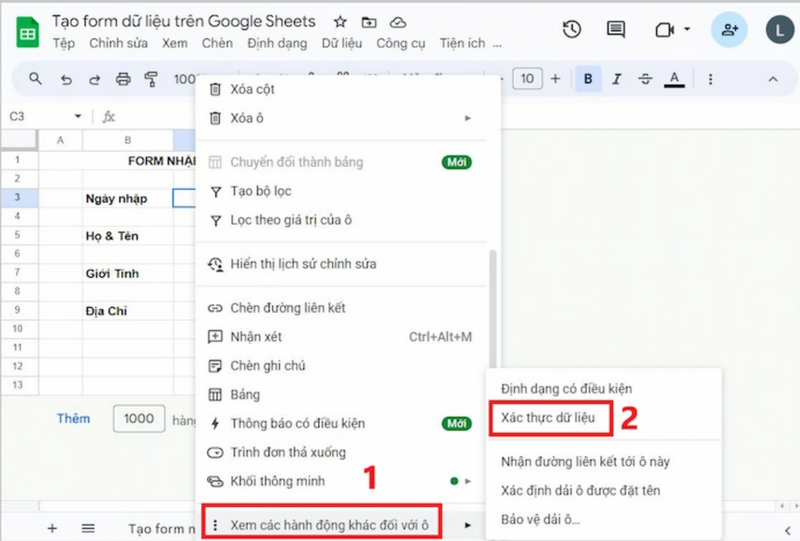Undo the last action
Viewport: 800px width, 541px height.
click(x=66, y=79)
